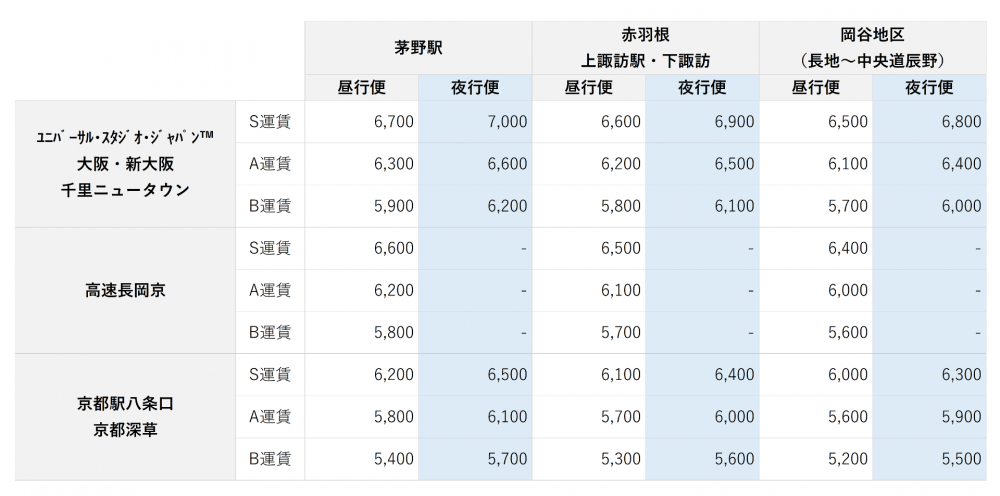Click 夜行便 header under 赤羽根
The height and width of the screenshot is (496, 1000).
702,88
